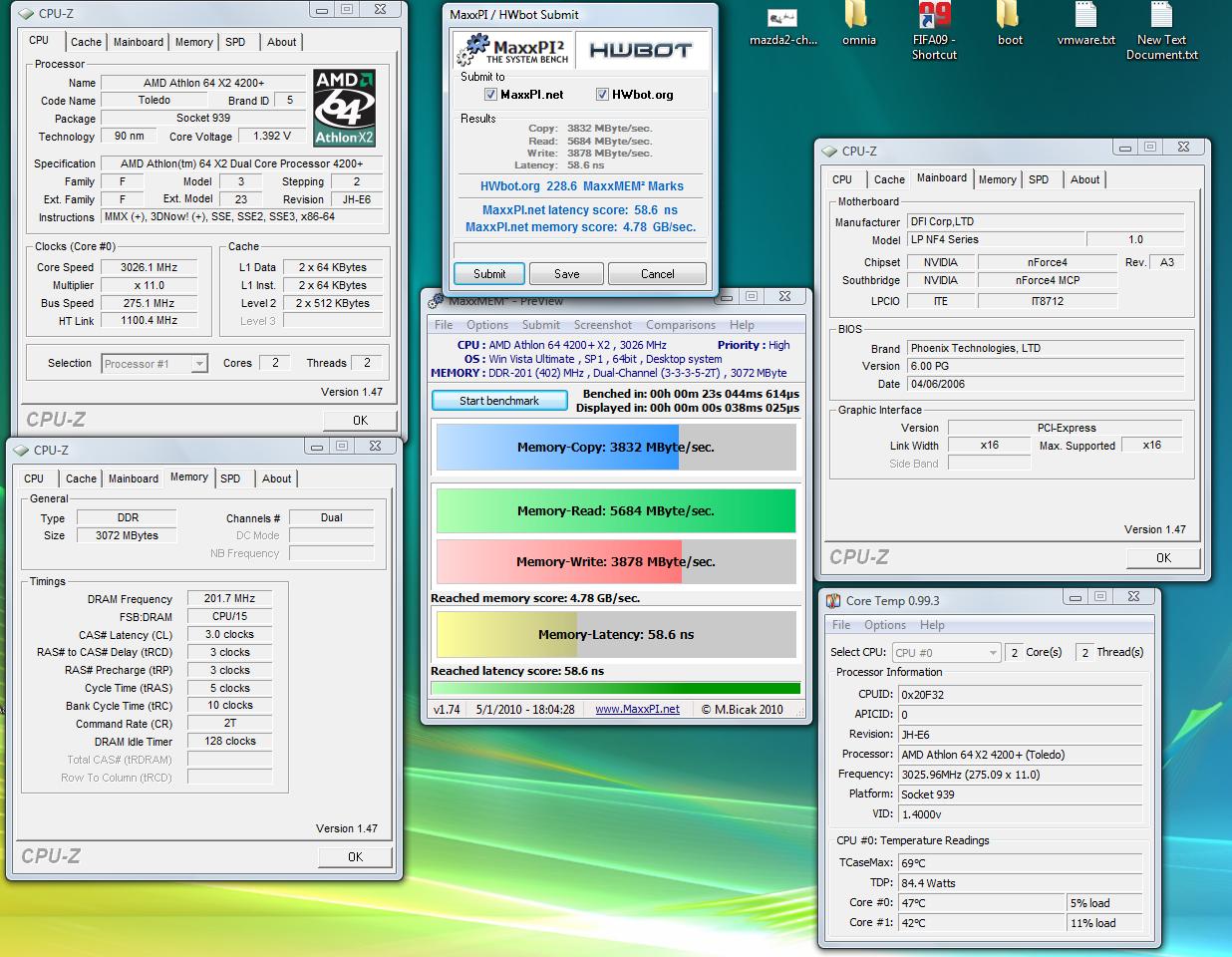
Task: Open the Screenshot menu in MaxxMEM
Action: [x=603, y=325]
